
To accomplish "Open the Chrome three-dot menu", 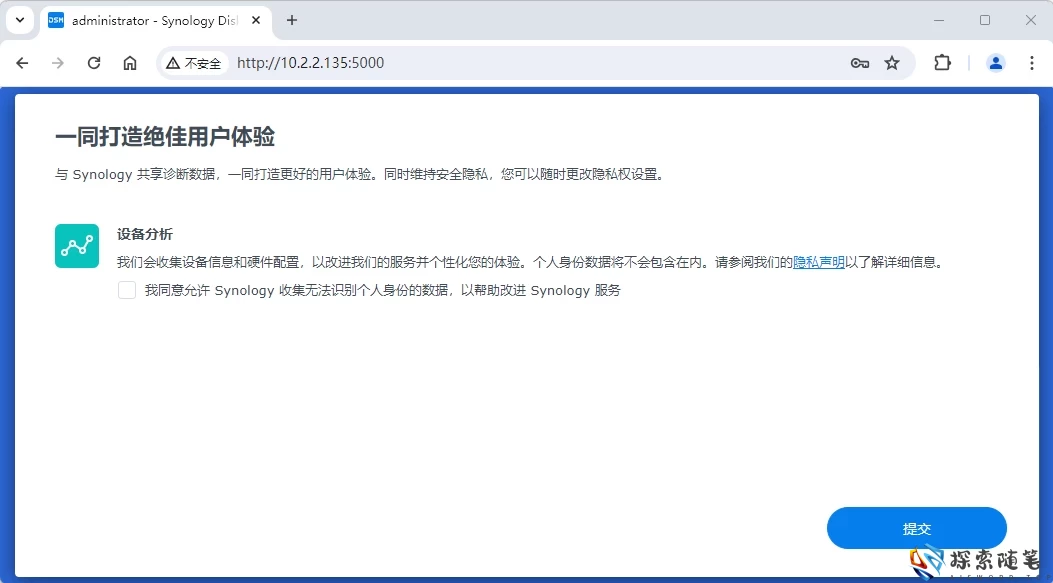I will click(1032, 62).
